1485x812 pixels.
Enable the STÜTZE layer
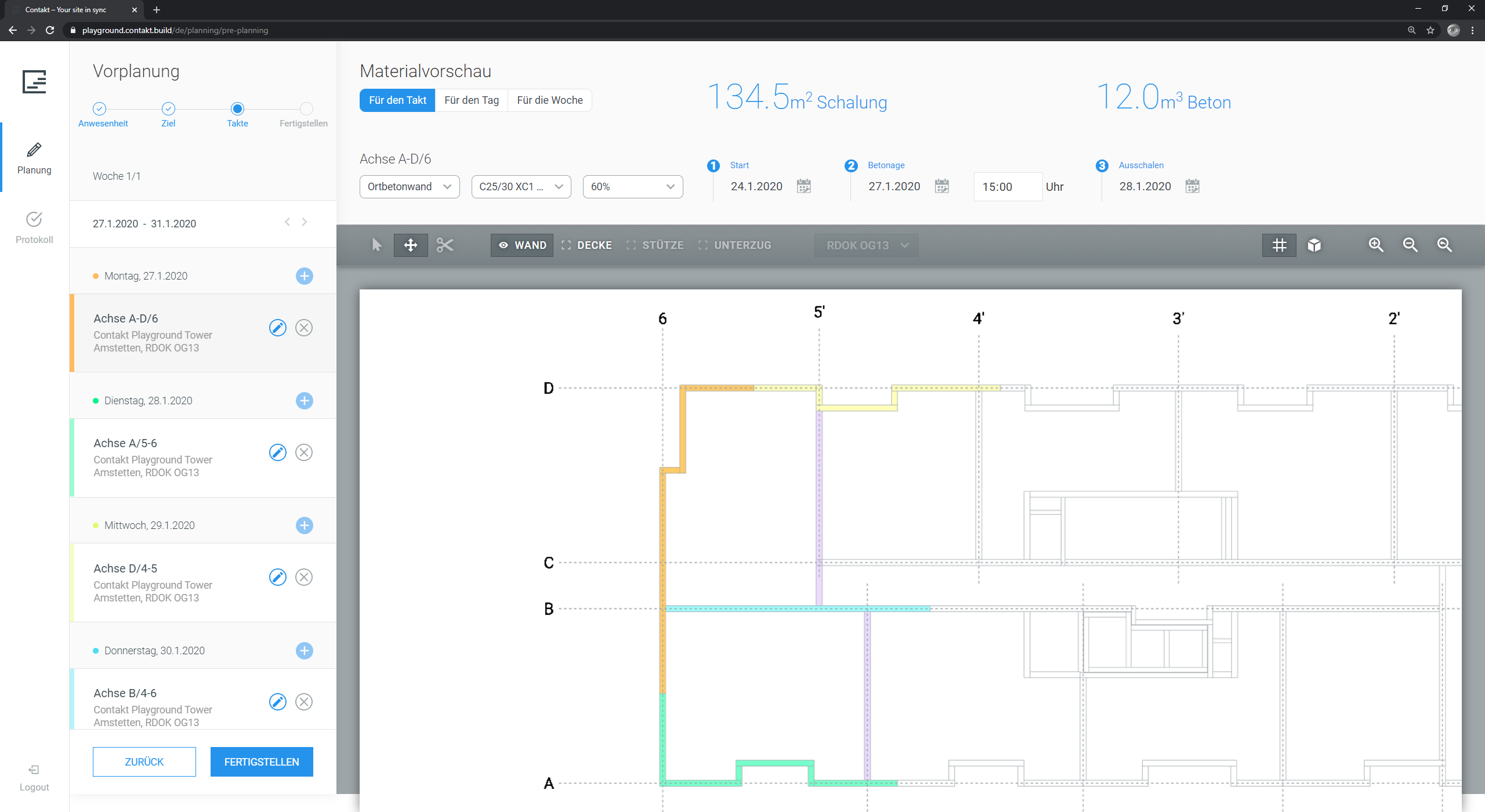[655, 245]
